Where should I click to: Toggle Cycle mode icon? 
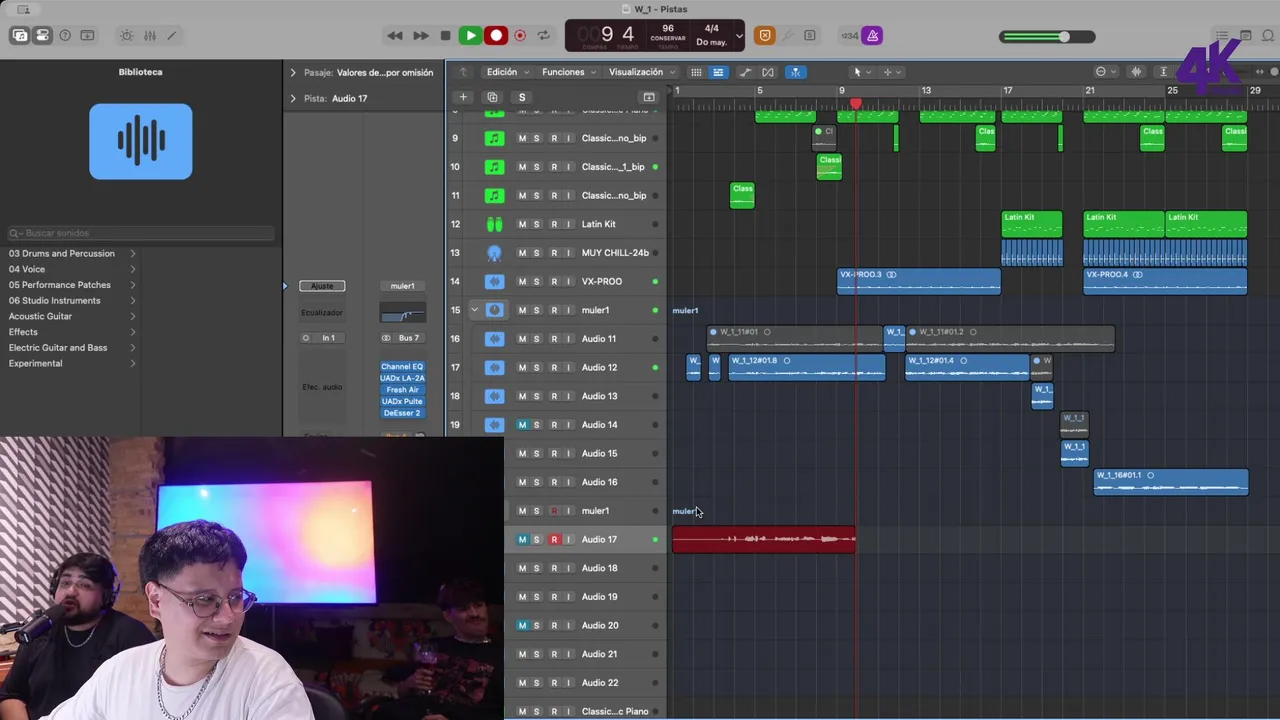(x=544, y=35)
